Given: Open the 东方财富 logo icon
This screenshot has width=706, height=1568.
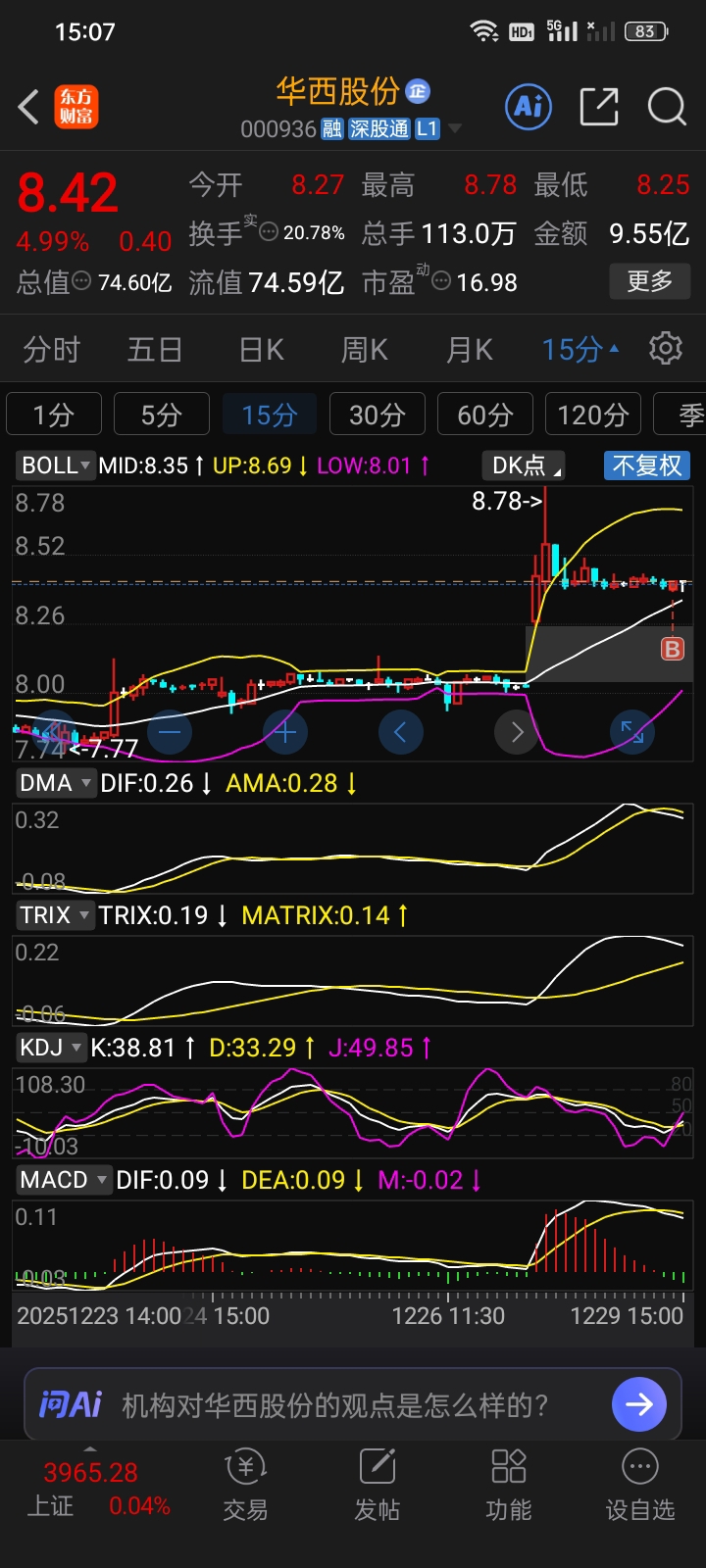Looking at the screenshot, I should coord(76,107).
